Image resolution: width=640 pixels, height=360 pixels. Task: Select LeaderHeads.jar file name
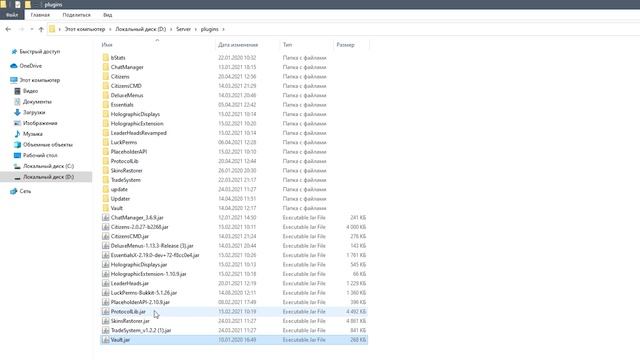click(x=129, y=283)
